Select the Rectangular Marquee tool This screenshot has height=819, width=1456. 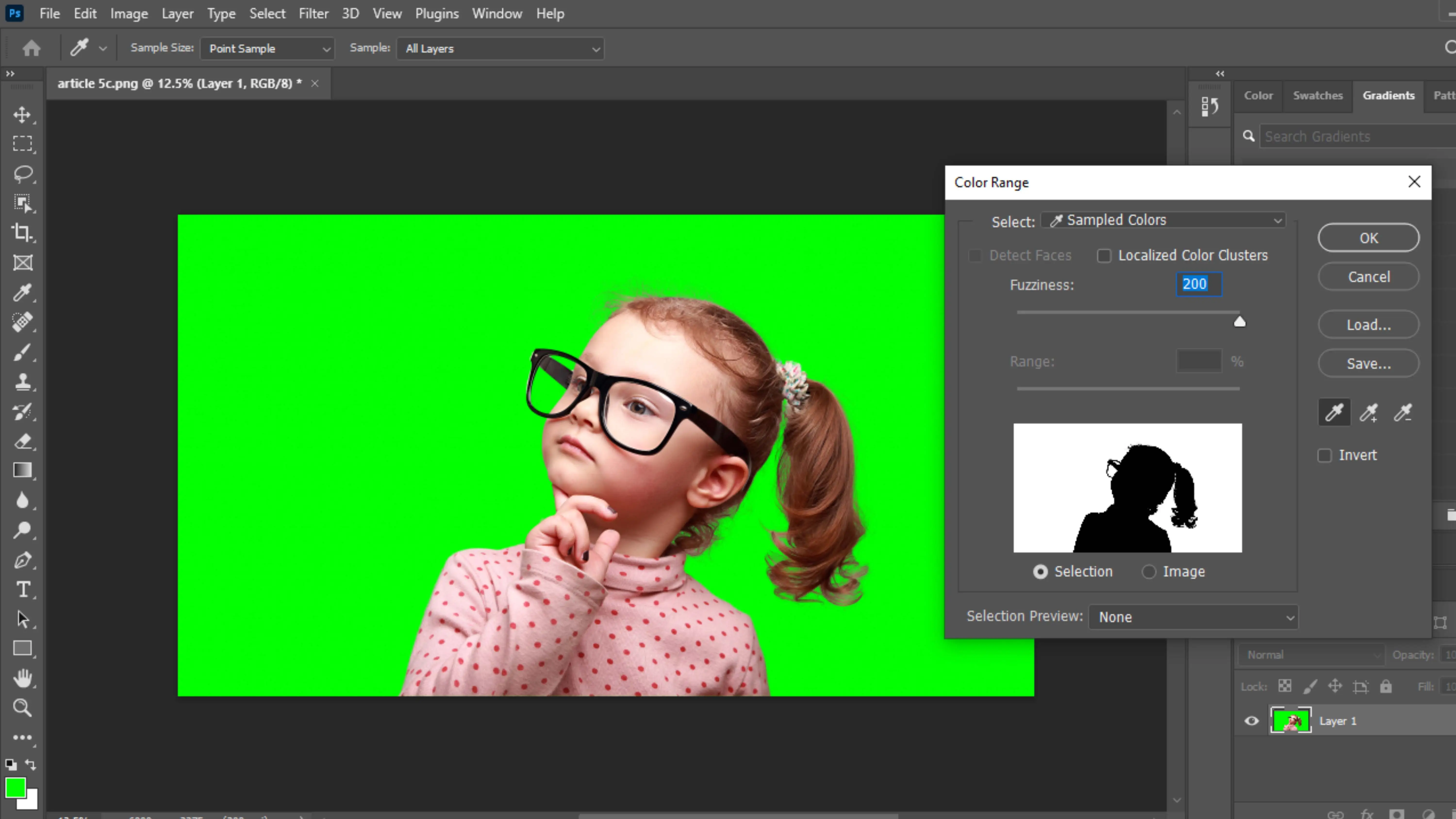coord(23,144)
